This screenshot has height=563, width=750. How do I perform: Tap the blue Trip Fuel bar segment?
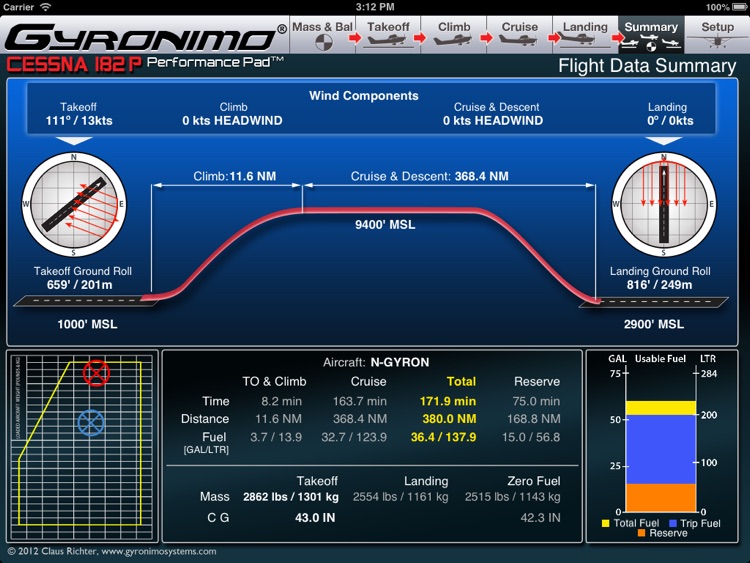tap(661, 449)
